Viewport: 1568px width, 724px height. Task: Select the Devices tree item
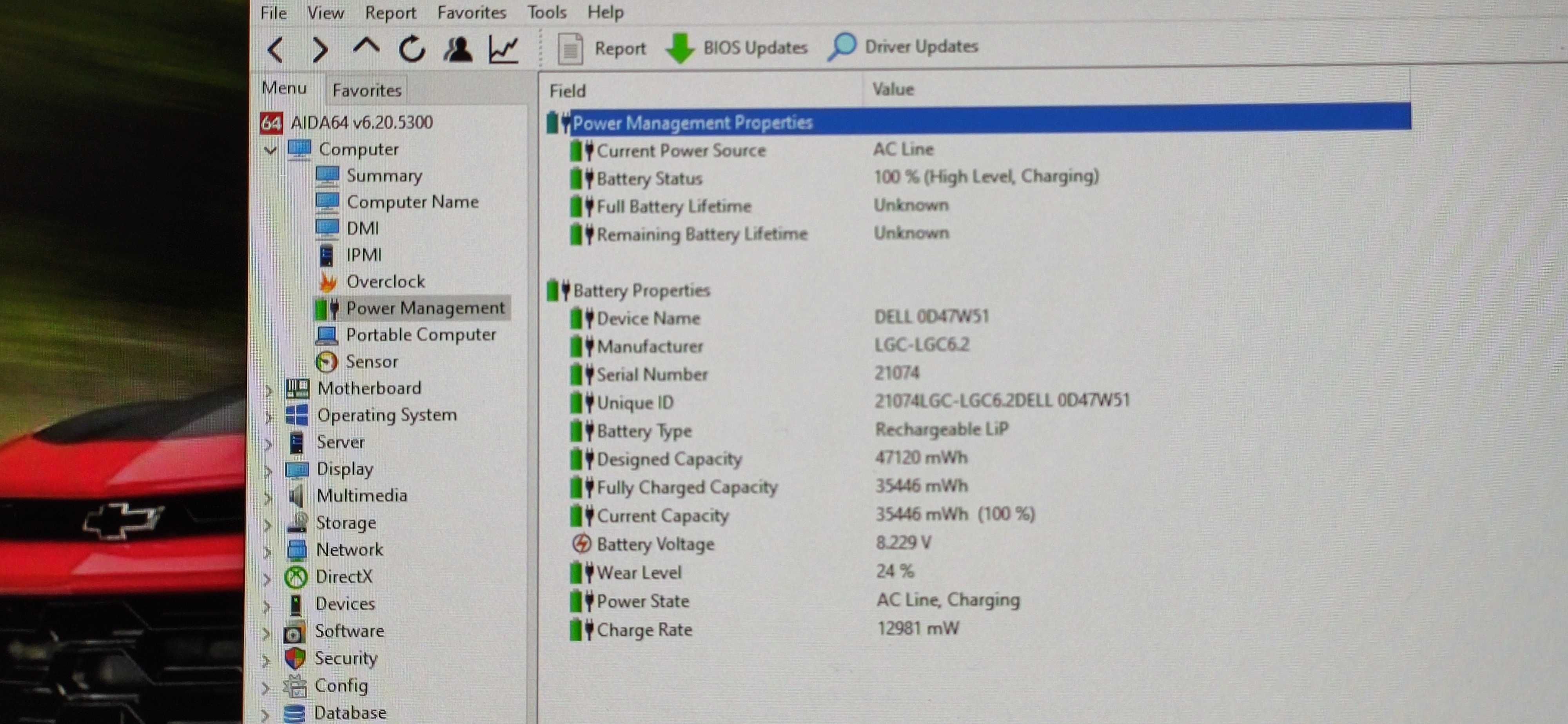(345, 604)
